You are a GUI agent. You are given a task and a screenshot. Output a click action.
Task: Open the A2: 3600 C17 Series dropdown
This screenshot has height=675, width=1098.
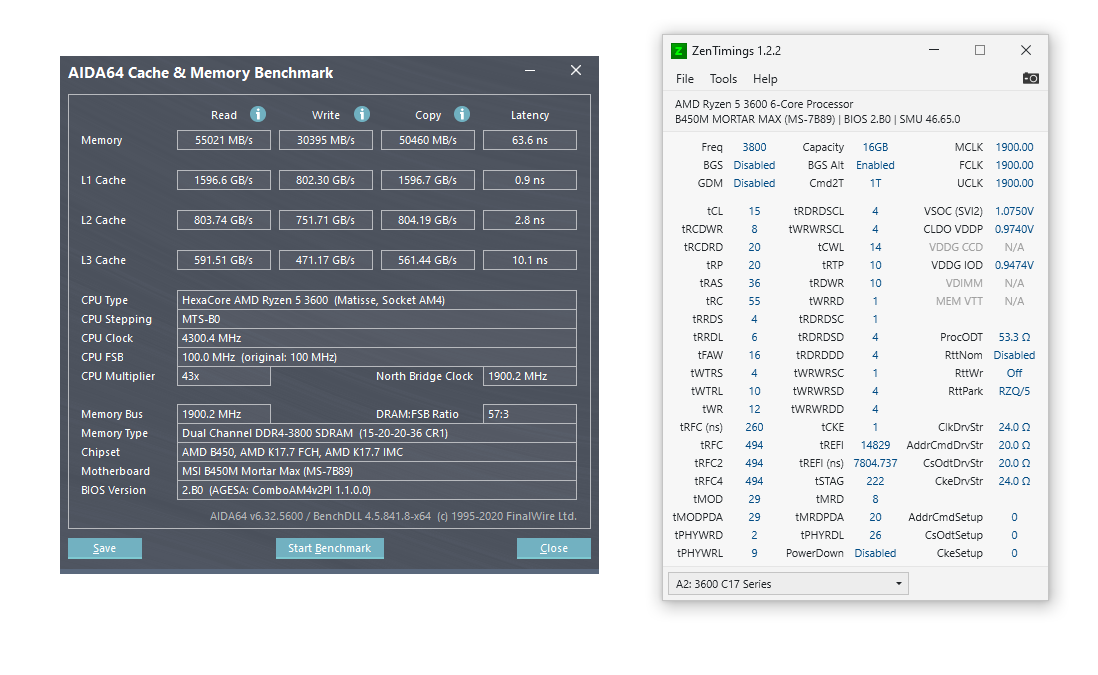788,583
